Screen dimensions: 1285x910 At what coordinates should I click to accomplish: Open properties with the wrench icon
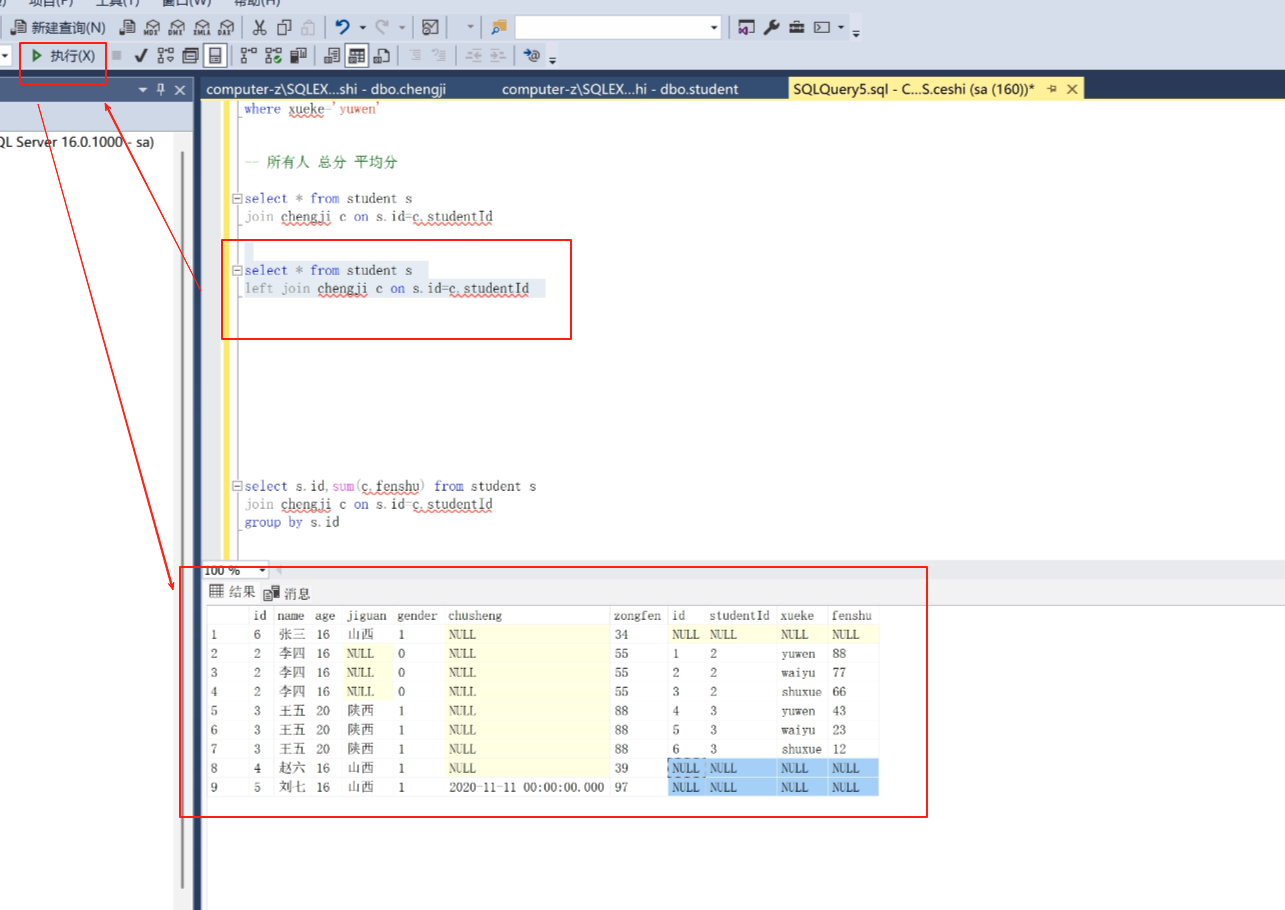(x=771, y=28)
